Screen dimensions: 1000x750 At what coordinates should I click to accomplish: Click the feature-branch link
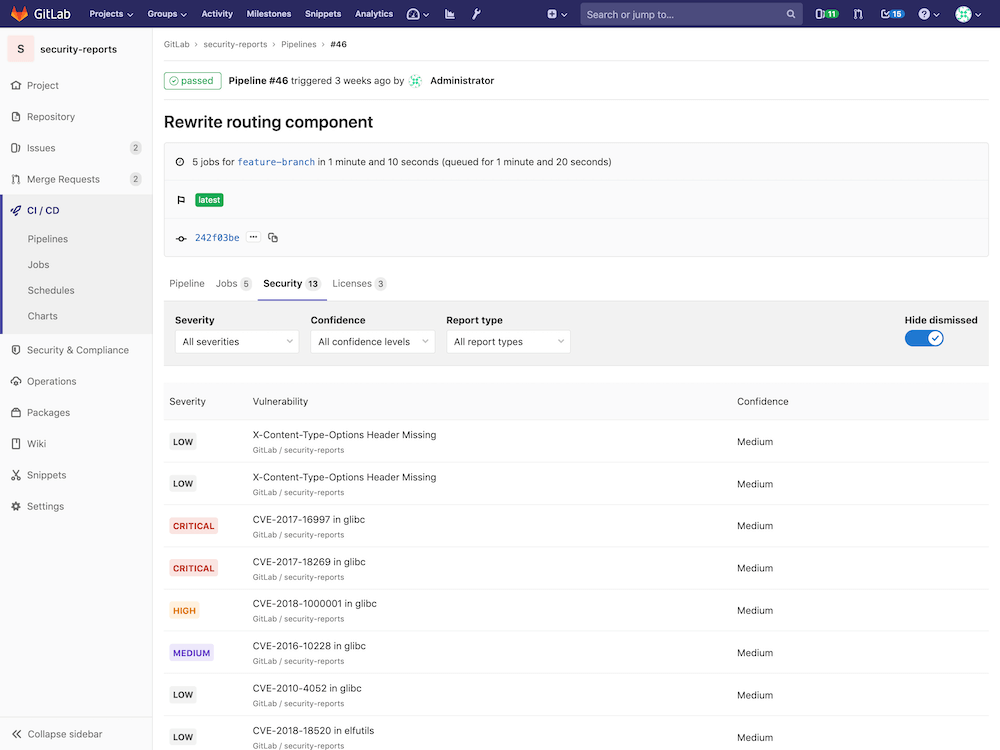click(x=276, y=162)
